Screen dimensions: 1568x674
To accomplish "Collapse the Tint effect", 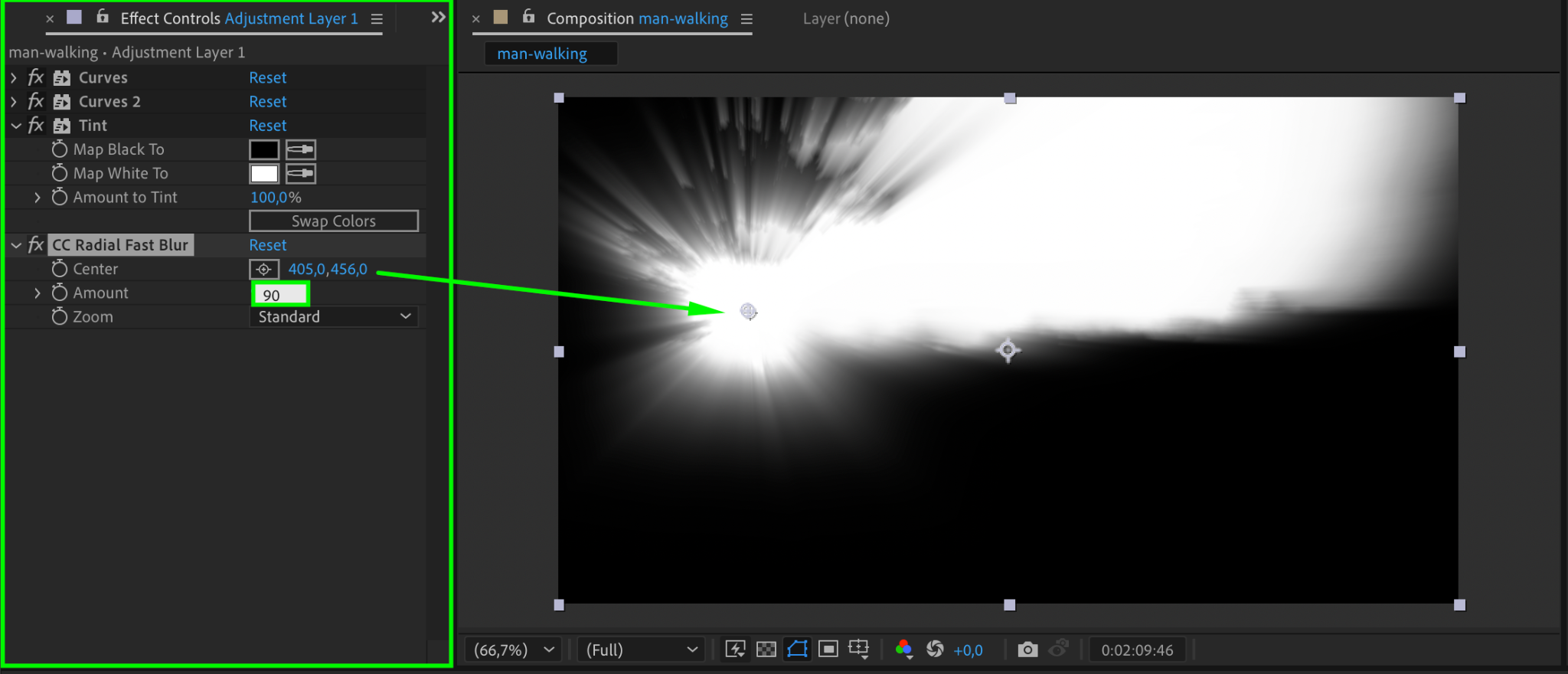I will tap(15, 126).
